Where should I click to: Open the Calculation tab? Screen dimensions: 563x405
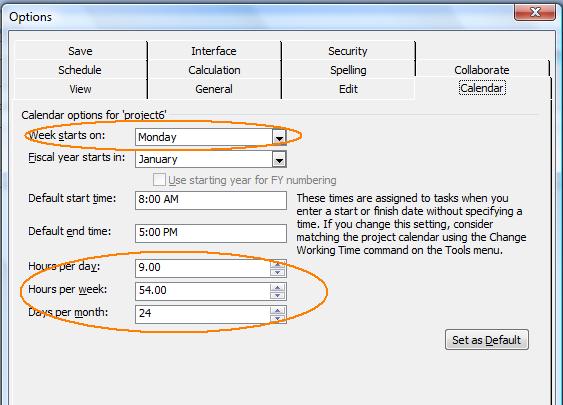coord(214,70)
